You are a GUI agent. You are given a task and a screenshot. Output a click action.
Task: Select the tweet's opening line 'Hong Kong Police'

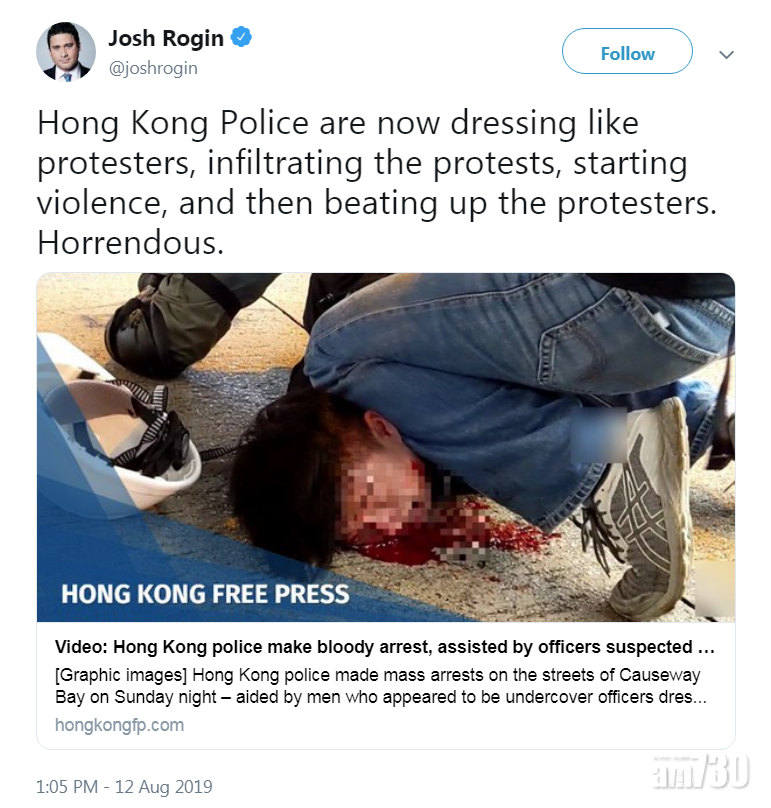[173, 124]
